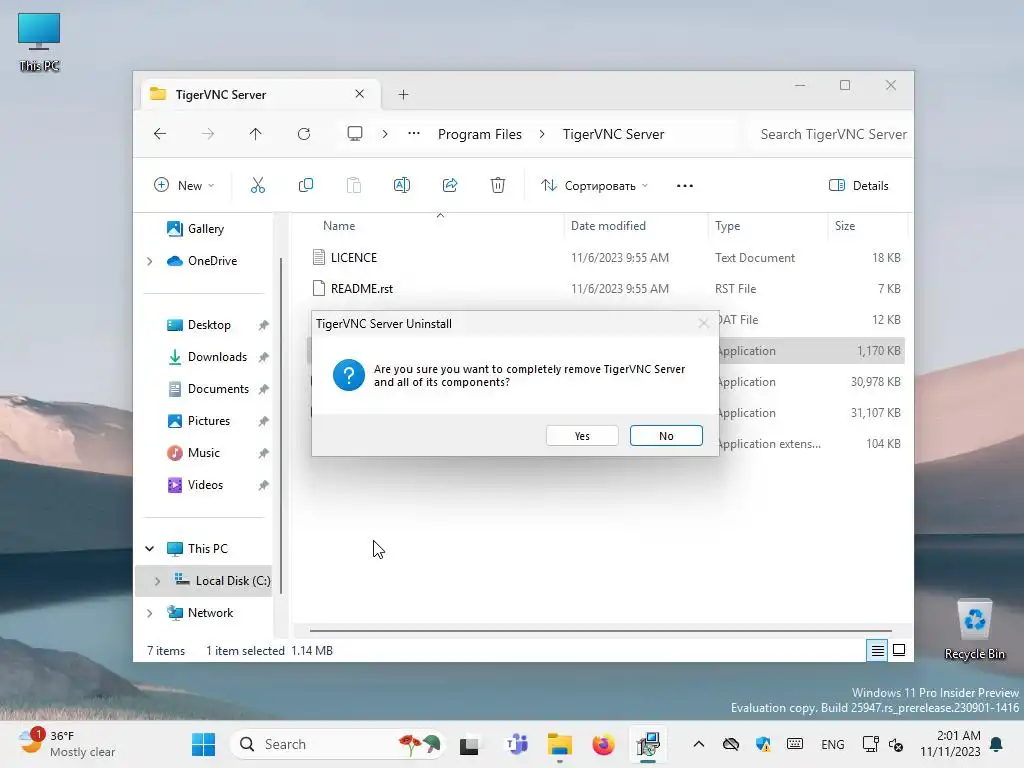Click pin icon next to Downloads
Image resolution: width=1024 pixels, height=768 pixels.
(x=263, y=357)
